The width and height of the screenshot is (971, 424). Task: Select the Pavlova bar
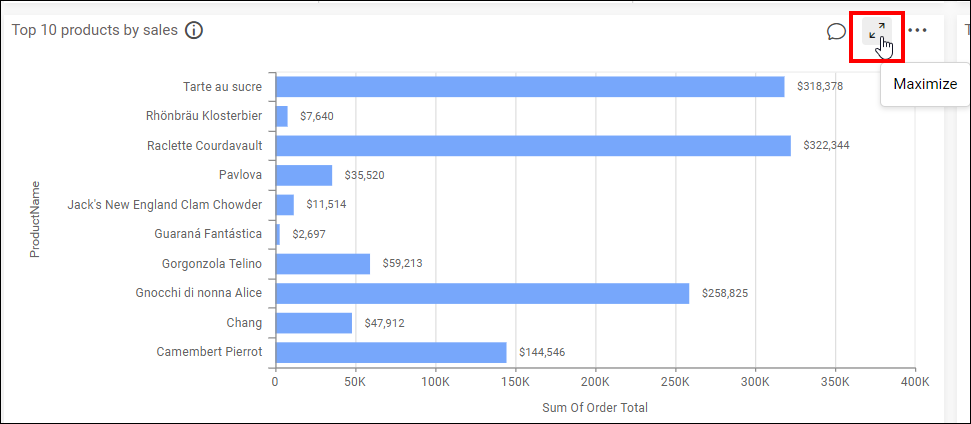click(303, 175)
